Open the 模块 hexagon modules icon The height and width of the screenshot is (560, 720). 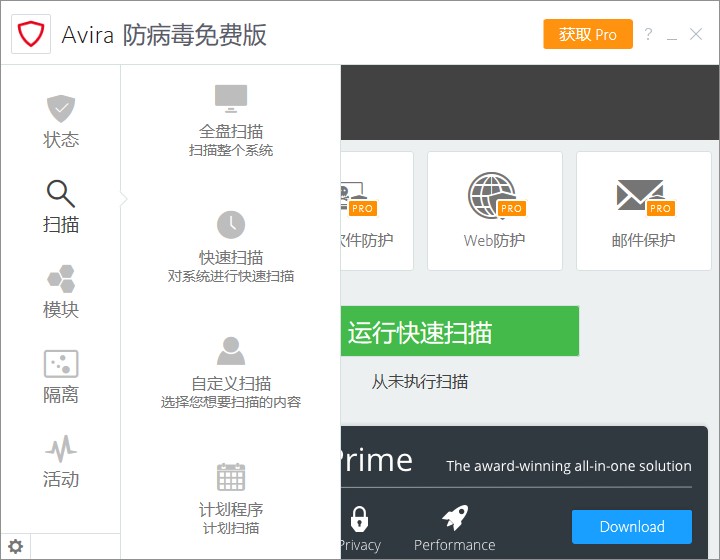61,278
